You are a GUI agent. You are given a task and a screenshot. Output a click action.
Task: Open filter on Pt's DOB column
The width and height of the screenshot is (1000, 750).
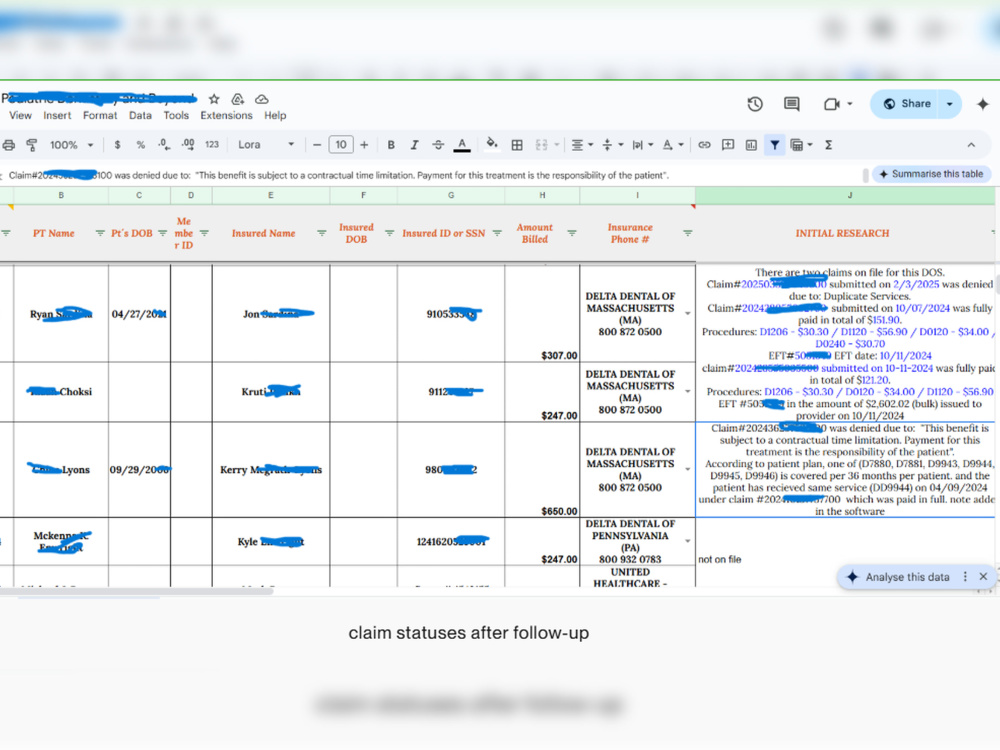pyautogui.click(x=163, y=233)
